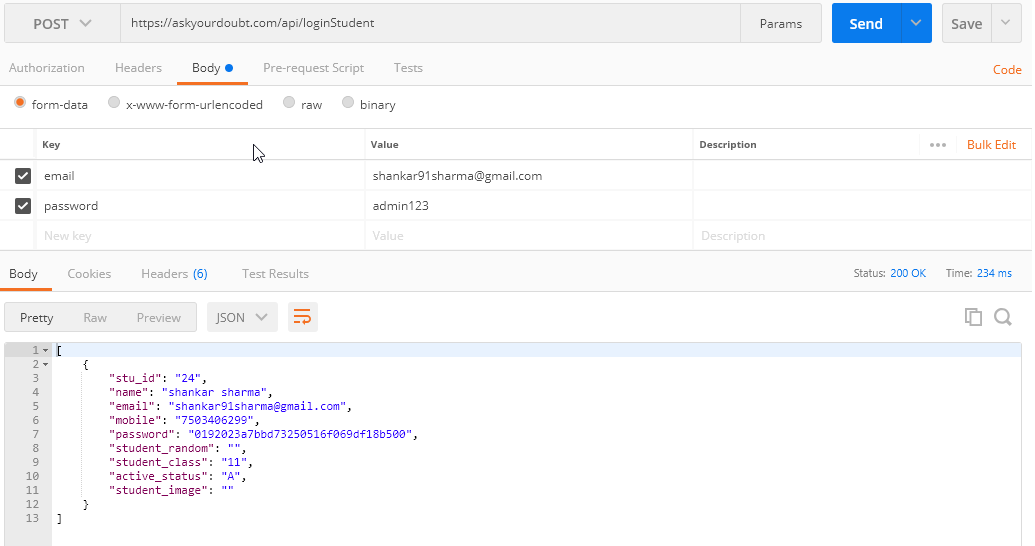Click the password key cell
Screen dimensions: 1035x546
199,206
